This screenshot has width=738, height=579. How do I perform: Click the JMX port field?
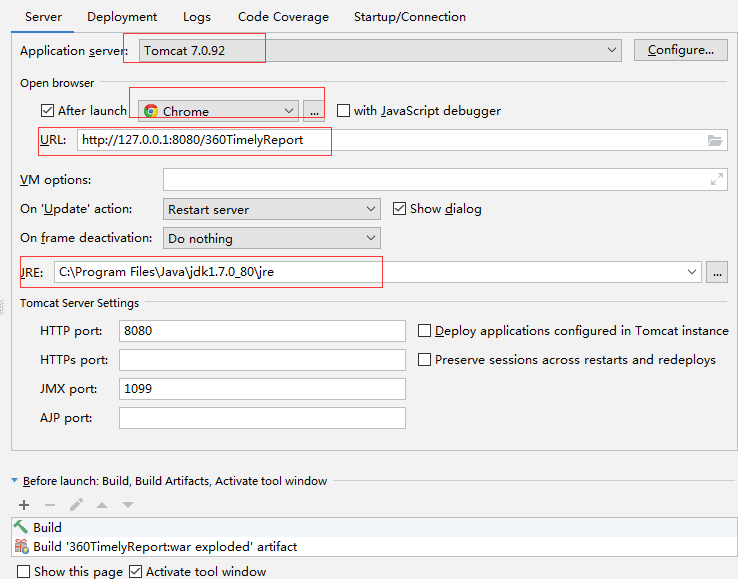point(262,389)
